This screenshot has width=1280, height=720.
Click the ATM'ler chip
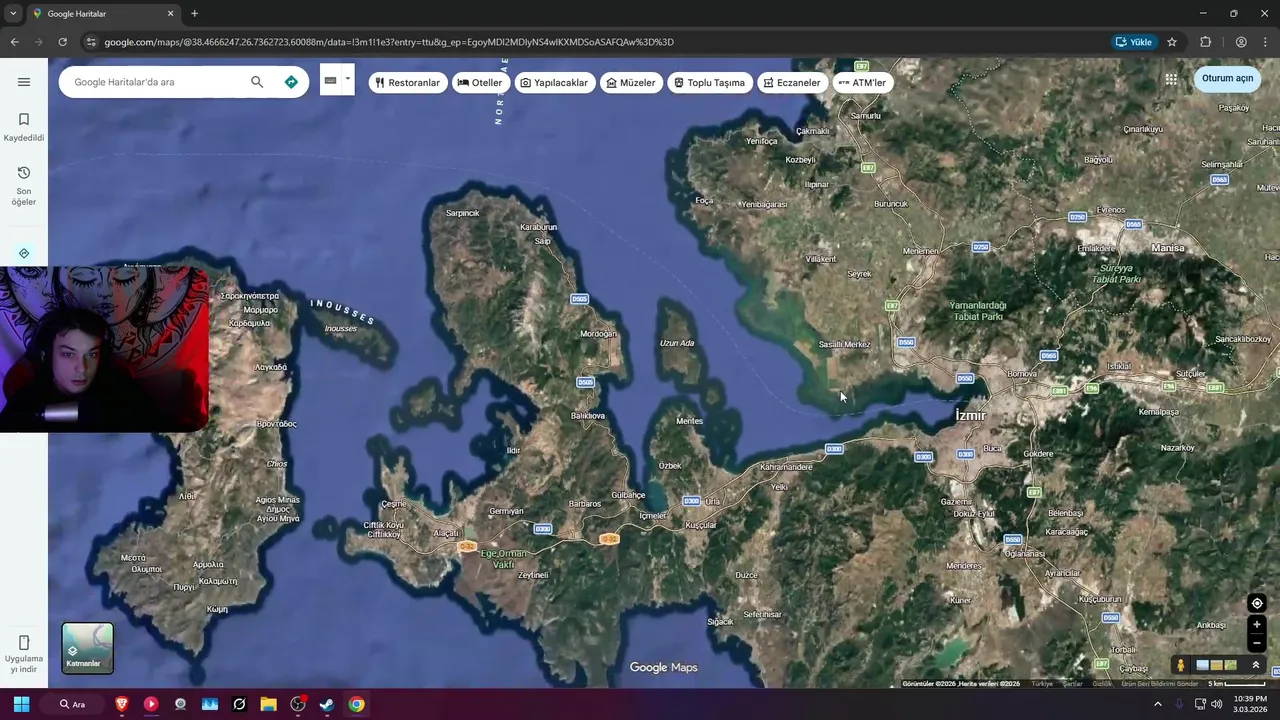tap(862, 83)
